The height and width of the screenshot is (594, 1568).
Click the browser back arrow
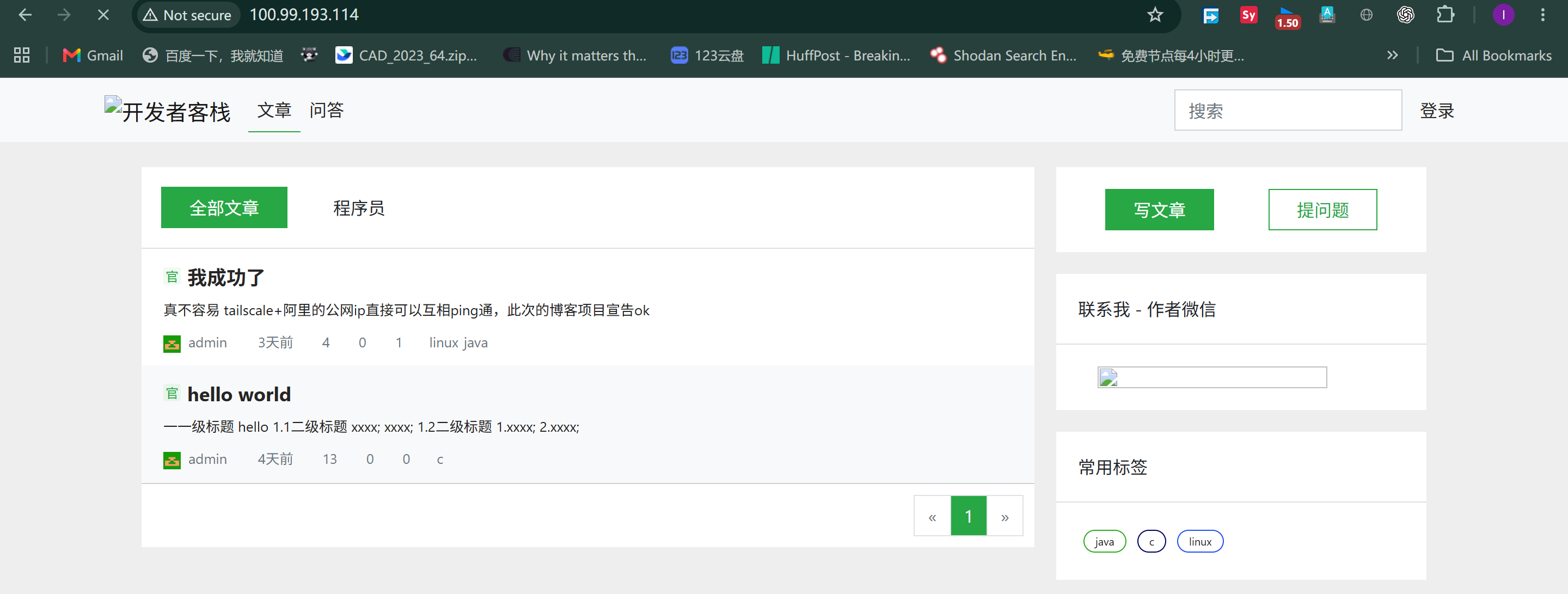coord(25,15)
